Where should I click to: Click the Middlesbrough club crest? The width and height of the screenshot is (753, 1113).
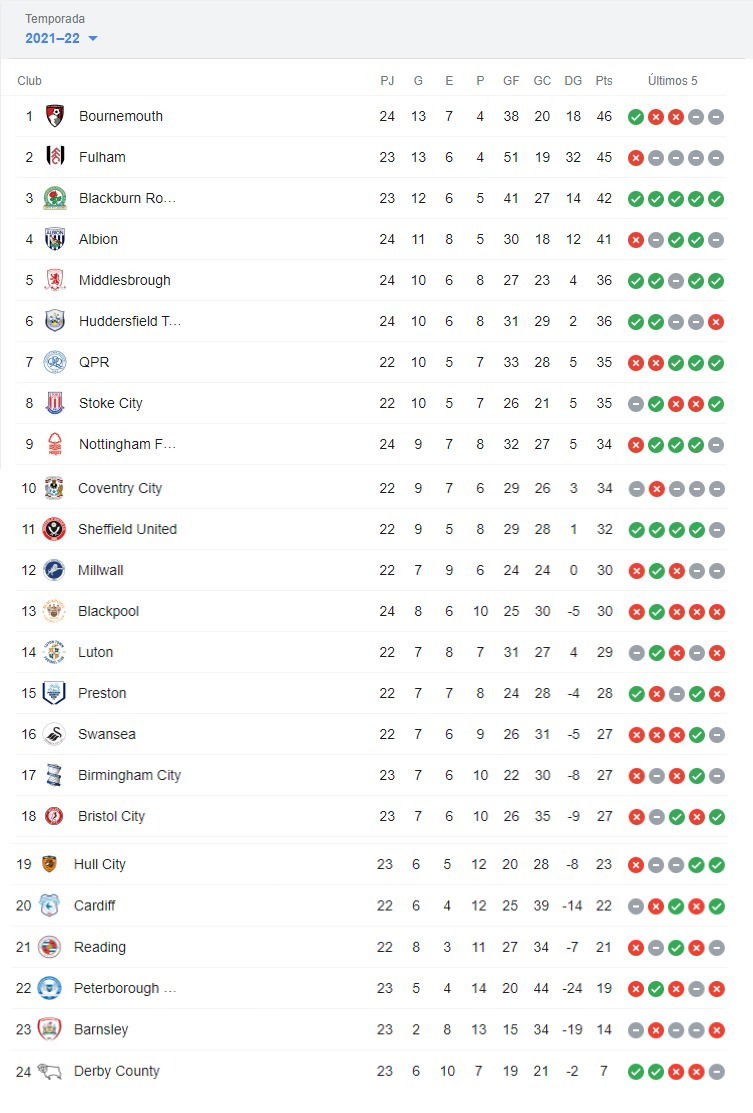pyautogui.click(x=55, y=280)
